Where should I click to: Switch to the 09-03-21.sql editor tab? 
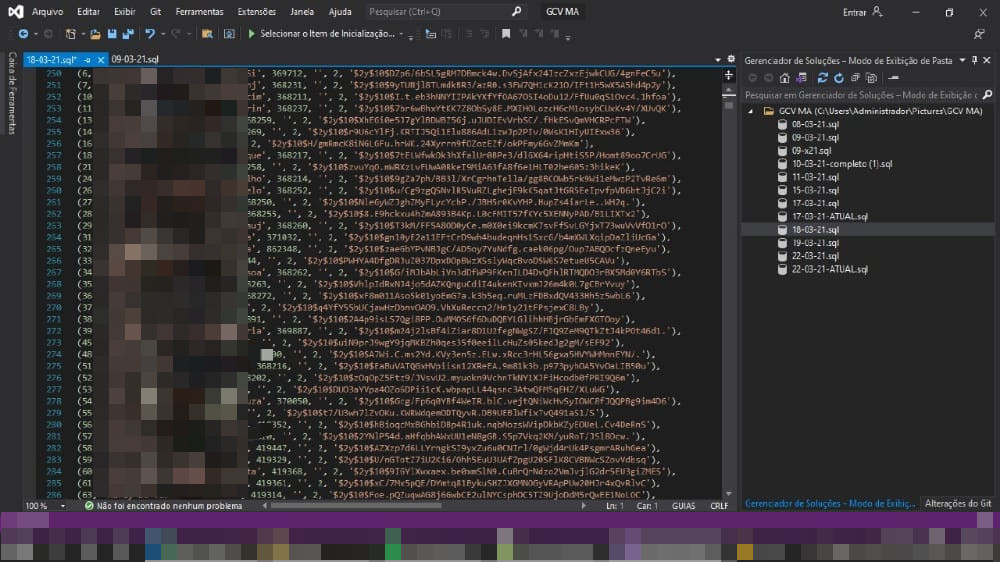135,59
